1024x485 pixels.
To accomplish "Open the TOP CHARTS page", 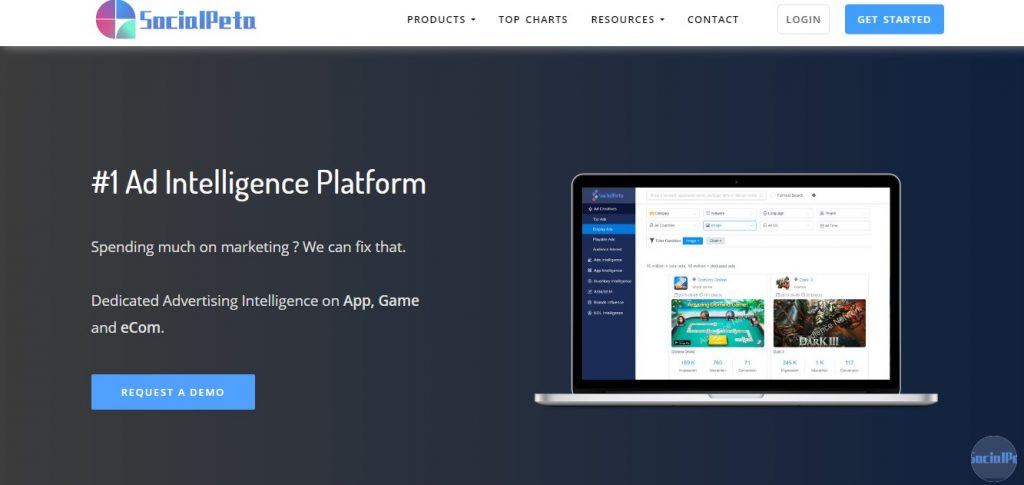I will 533,20.
